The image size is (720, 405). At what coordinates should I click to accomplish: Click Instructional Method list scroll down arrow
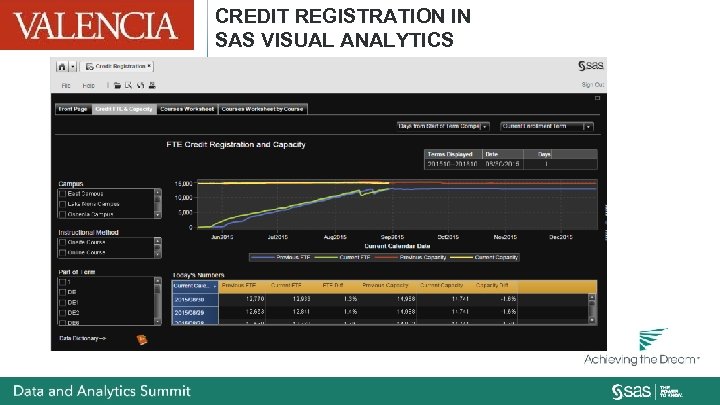coord(158,254)
